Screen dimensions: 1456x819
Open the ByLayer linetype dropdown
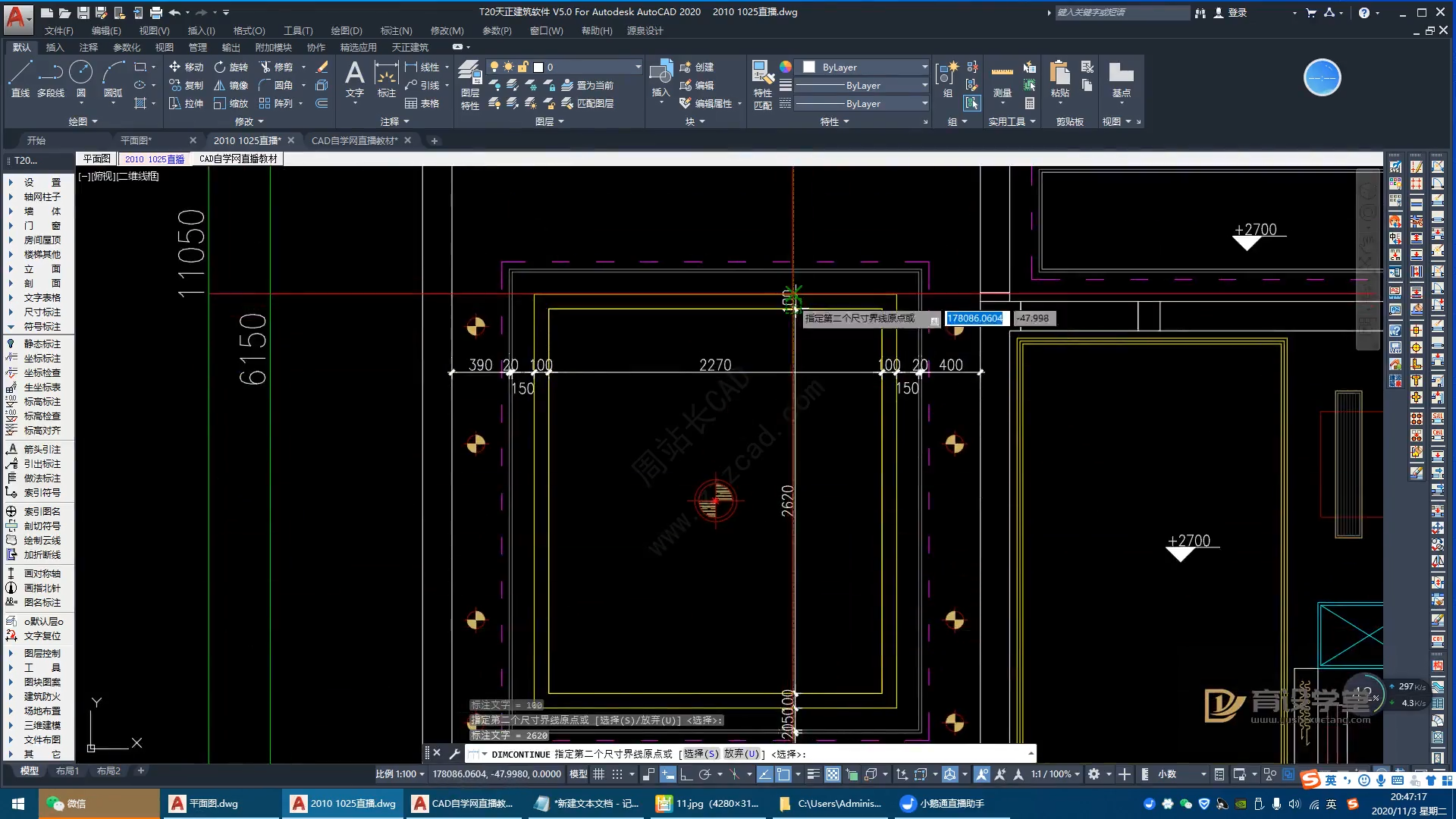point(861,103)
